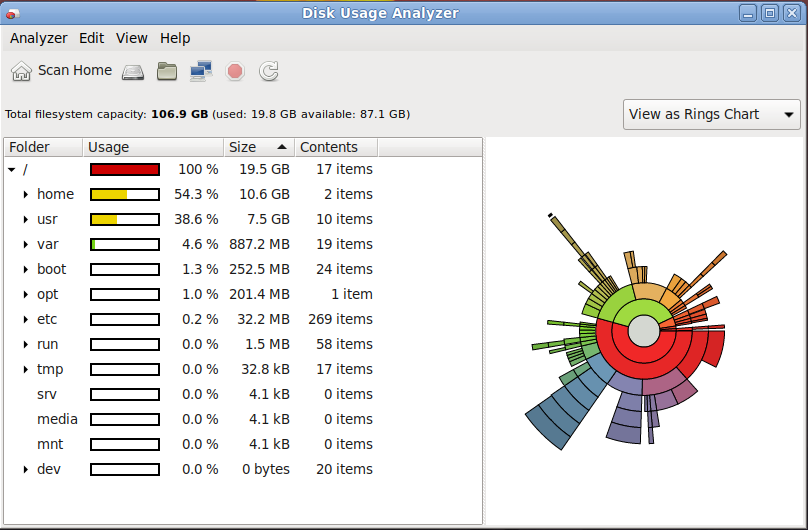
Task: Scan filesystem using the hard drive icon
Action: (x=133, y=71)
